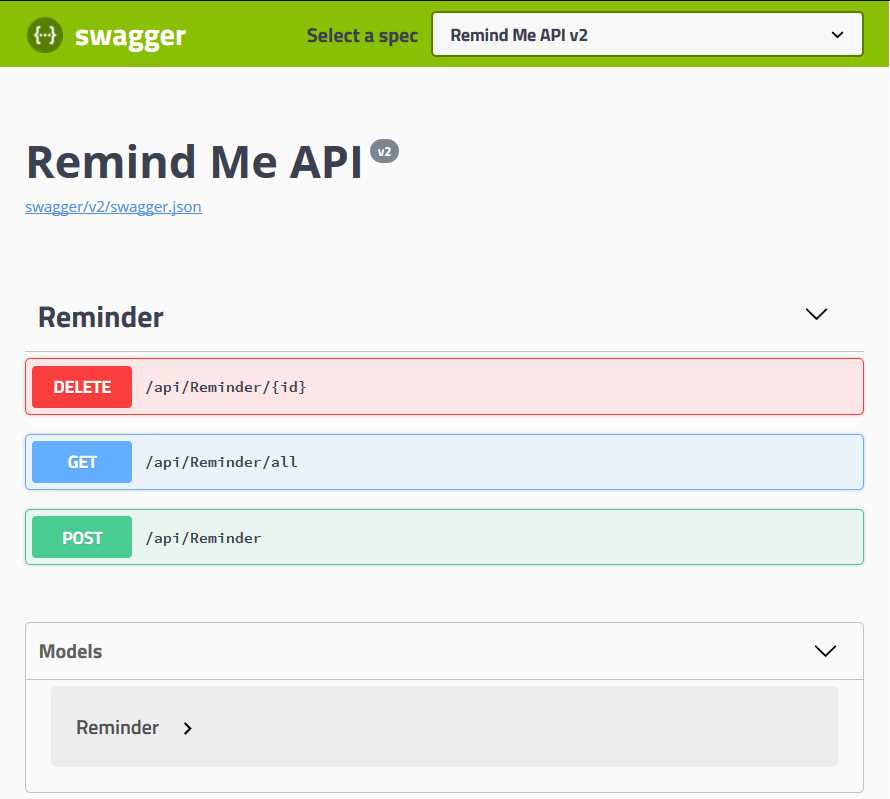Open the swagger/v2/swagger.json link

(x=113, y=206)
